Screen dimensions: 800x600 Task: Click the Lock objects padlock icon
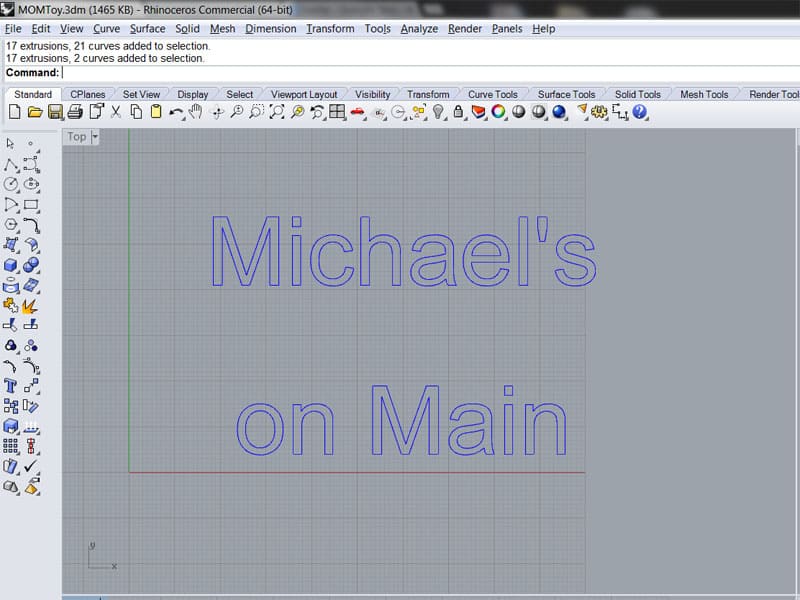[x=457, y=113]
